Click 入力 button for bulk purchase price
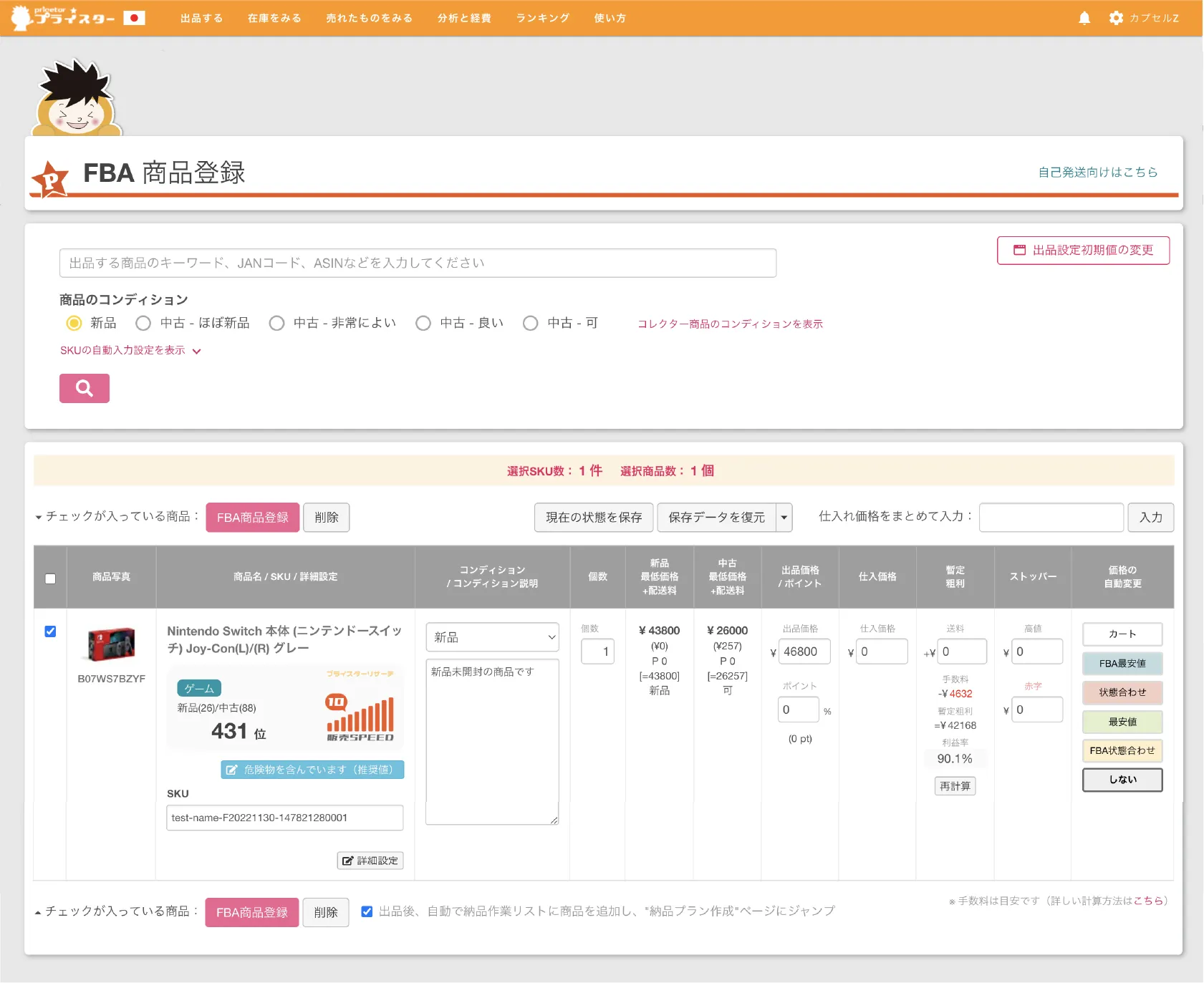This screenshot has width=1204, height=983. coord(1151,517)
